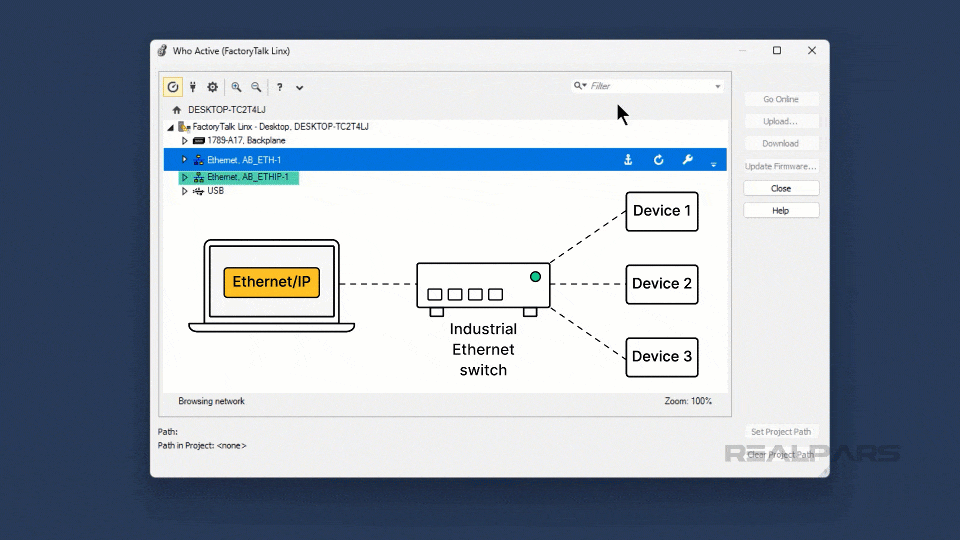Open the question mark help icon
Image resolution: width=960 pixels, height=540 pixels.
(279, 87)
